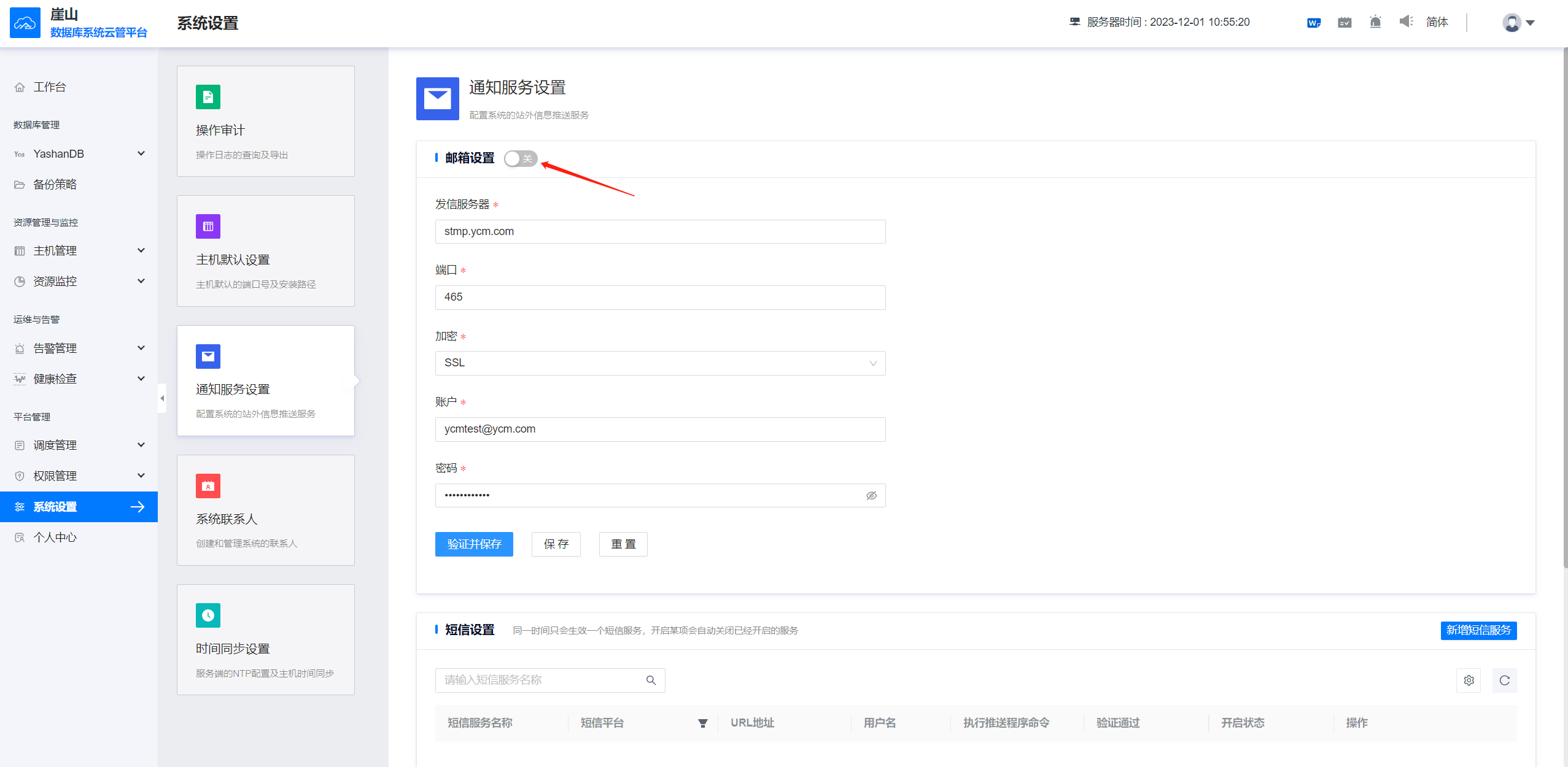
Task: Open the Operation Audit card
Action: click(x=265, y=121)
